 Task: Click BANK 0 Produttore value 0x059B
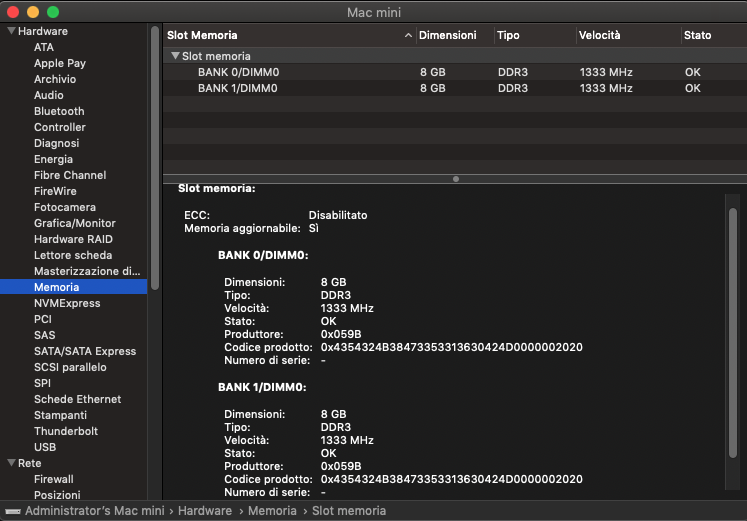tap(341, 334)
